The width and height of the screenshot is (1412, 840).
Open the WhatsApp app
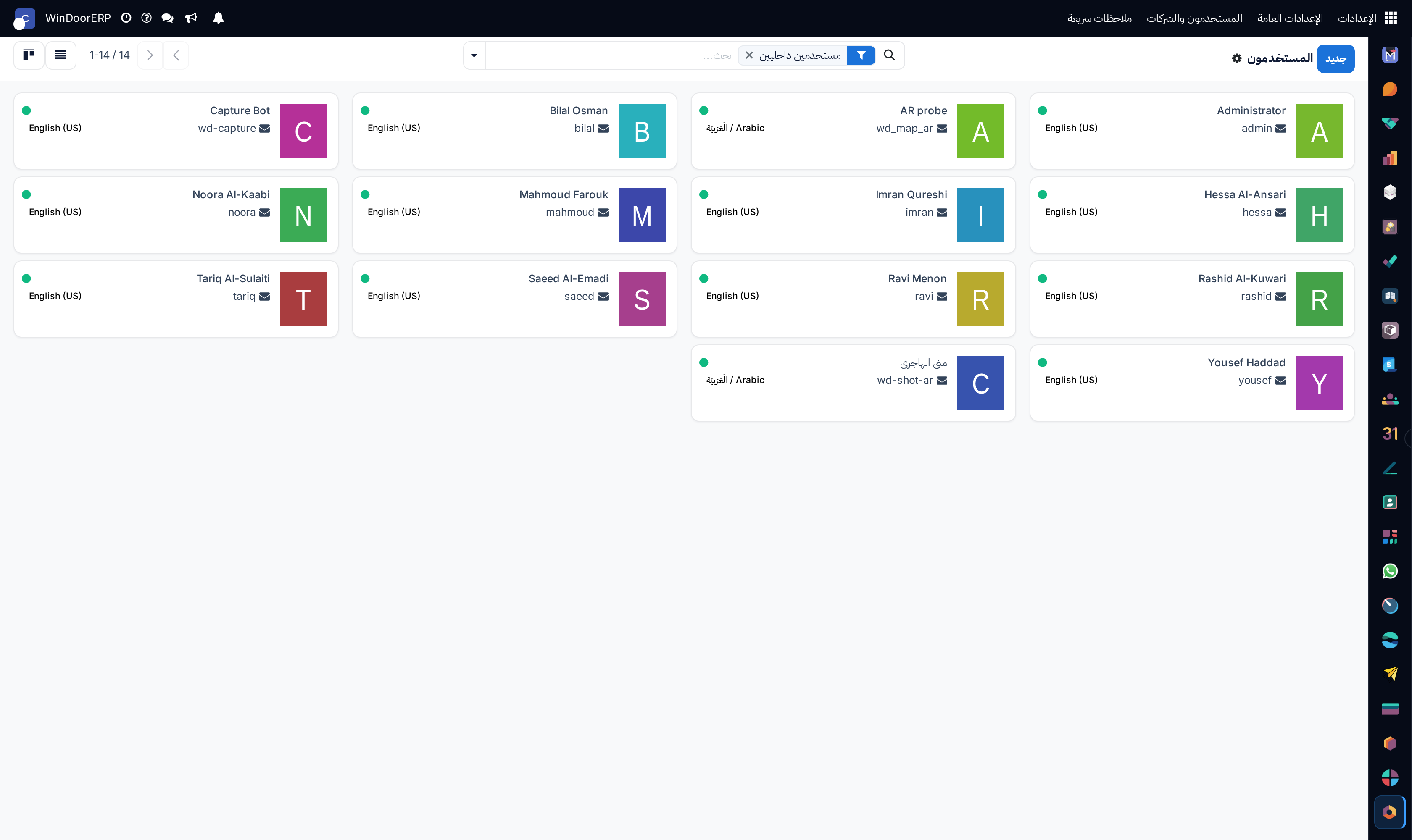(x=1390, y=571)
